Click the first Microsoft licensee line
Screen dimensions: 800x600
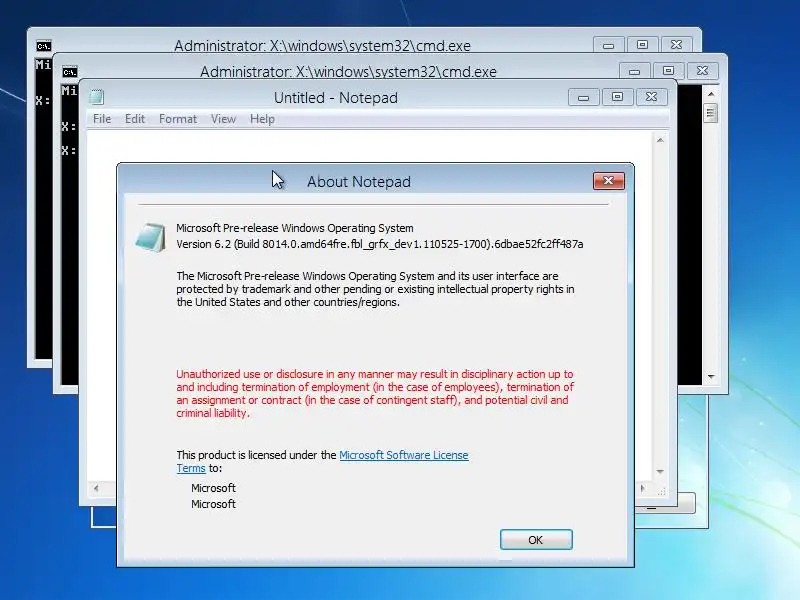pos(213,488)
